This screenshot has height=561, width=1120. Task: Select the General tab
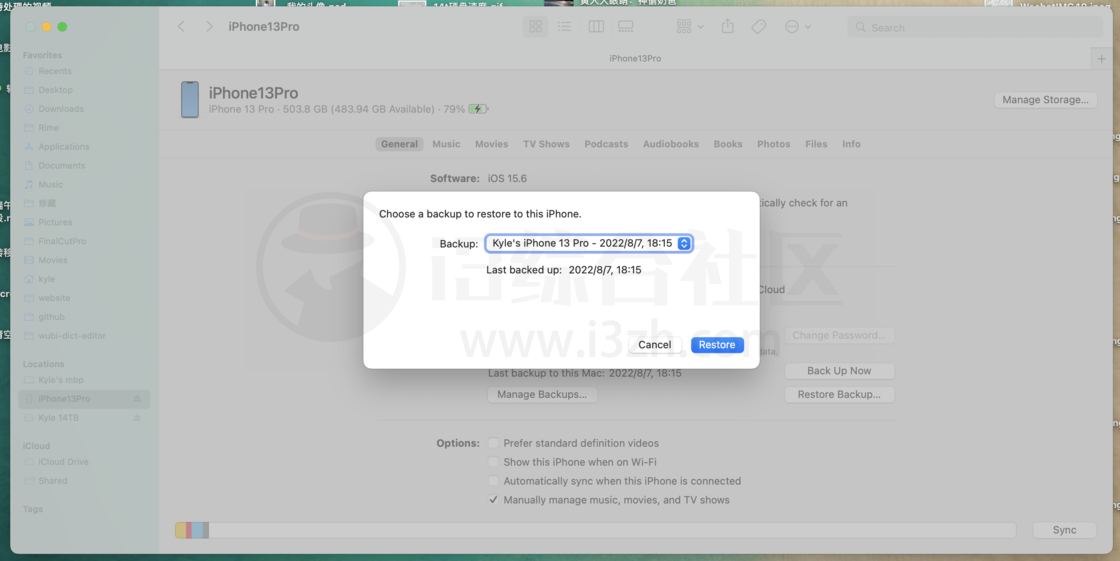(399, 144)
